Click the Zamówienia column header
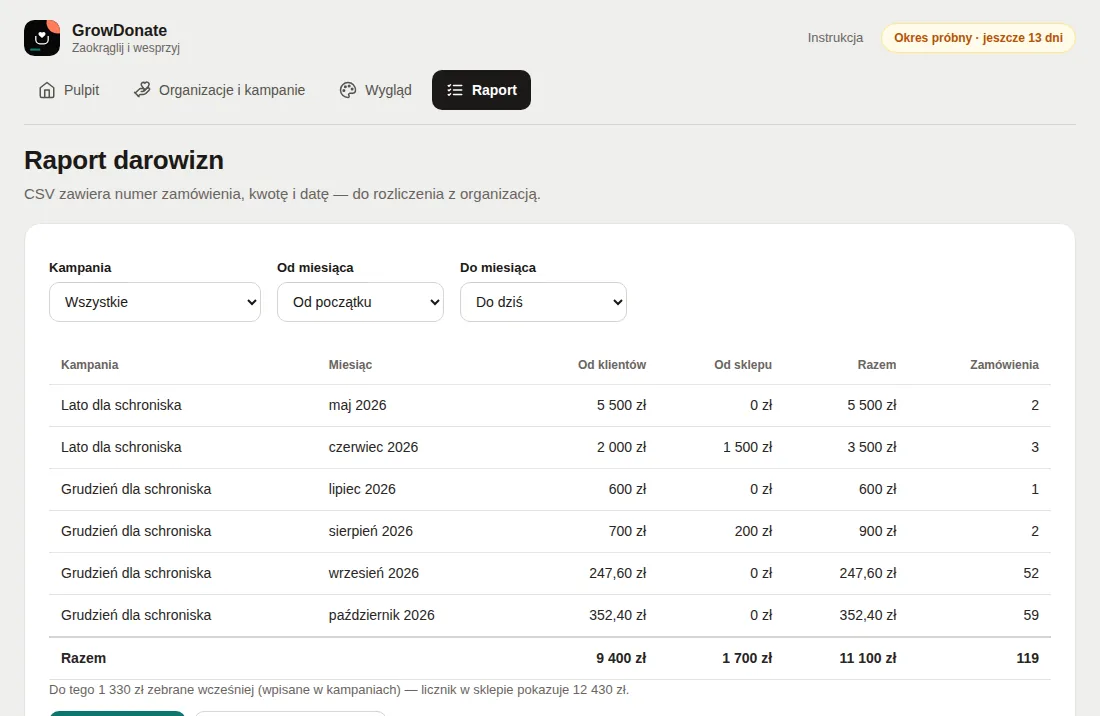1100x716 pixels. click(1004, 365)
